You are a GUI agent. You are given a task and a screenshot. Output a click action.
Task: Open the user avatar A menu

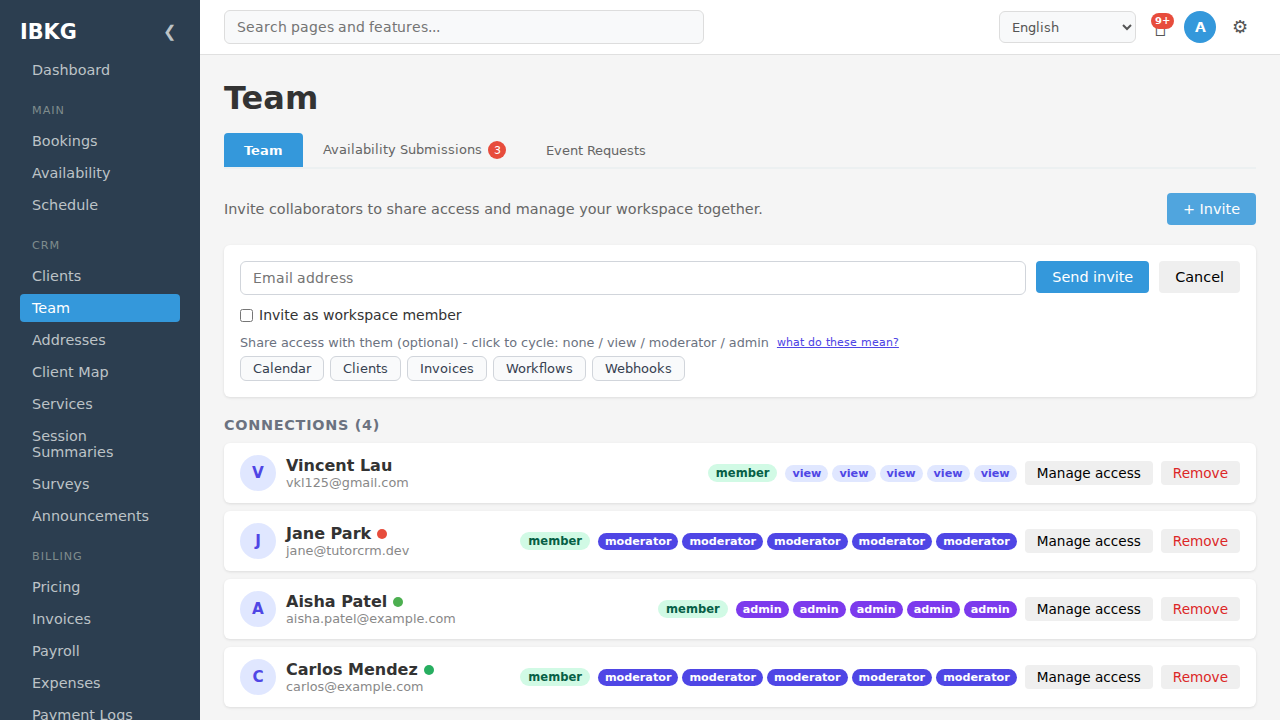tap(1200, 27)
